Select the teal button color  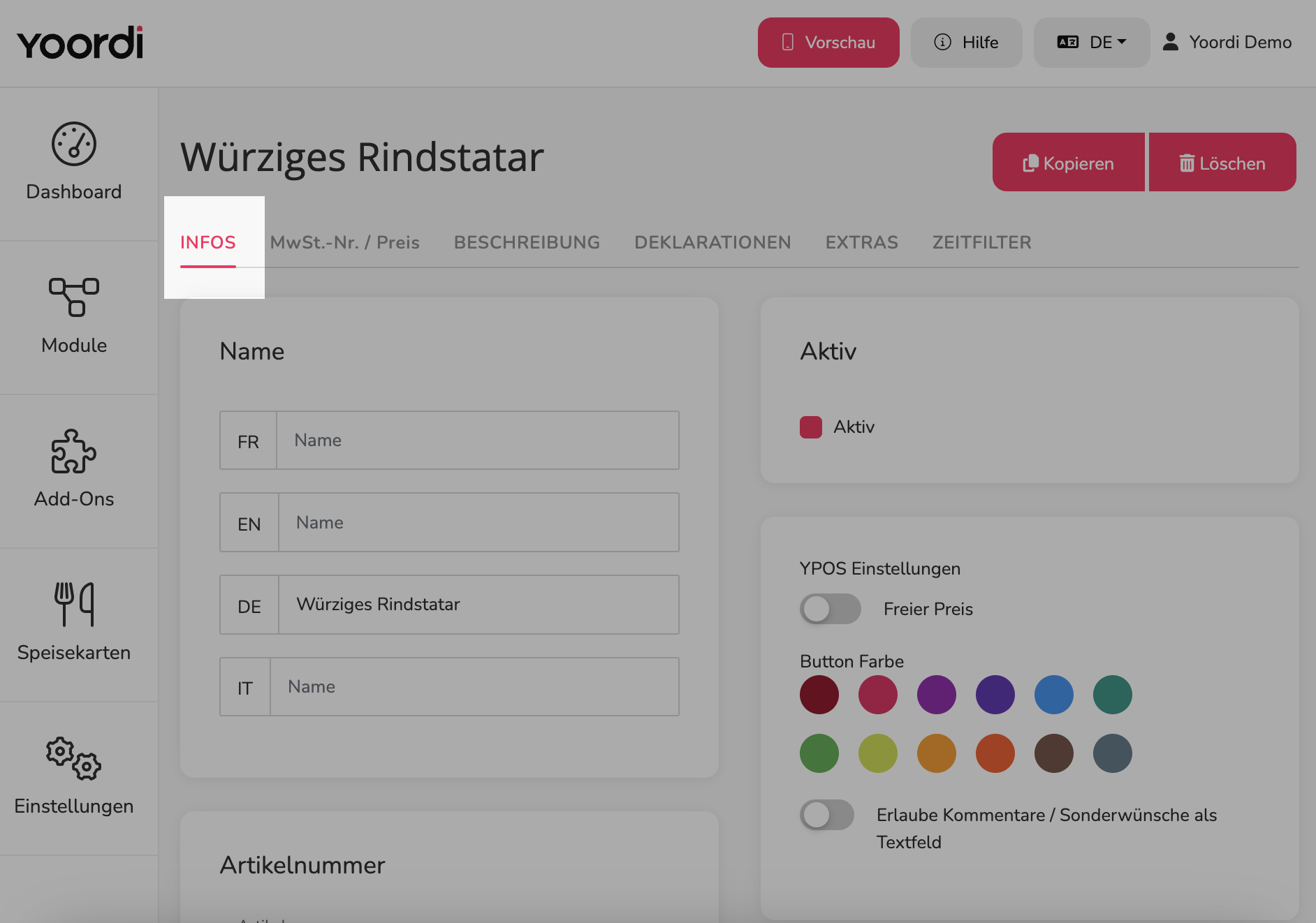pyautogui.click(x=1113, y=695)
